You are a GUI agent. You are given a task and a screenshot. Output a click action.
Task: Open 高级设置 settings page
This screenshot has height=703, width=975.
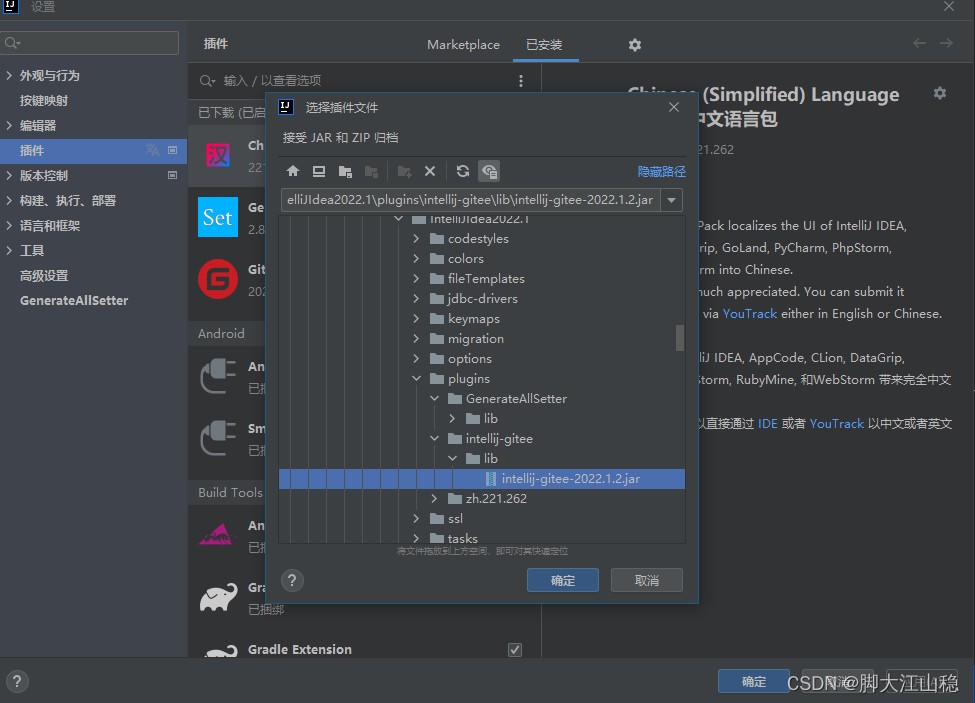[x=44, y=275]
